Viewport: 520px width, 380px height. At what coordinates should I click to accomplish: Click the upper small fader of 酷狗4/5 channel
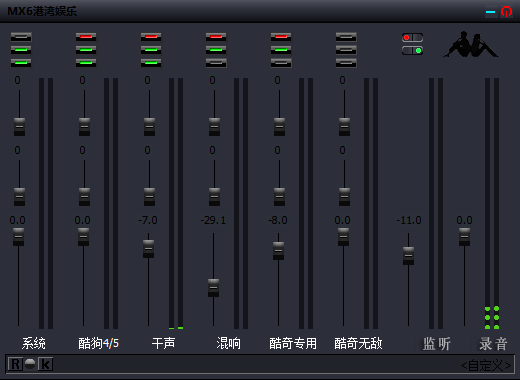[x=84, y=127]
